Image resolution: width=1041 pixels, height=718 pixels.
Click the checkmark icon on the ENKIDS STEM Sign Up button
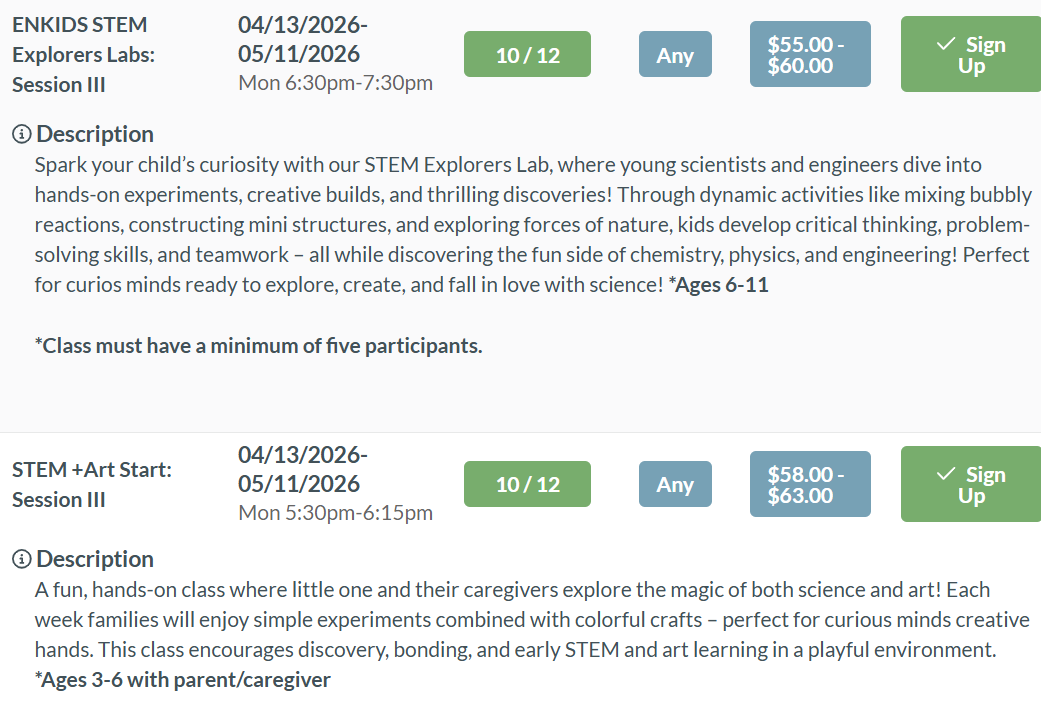coord(945,45)
